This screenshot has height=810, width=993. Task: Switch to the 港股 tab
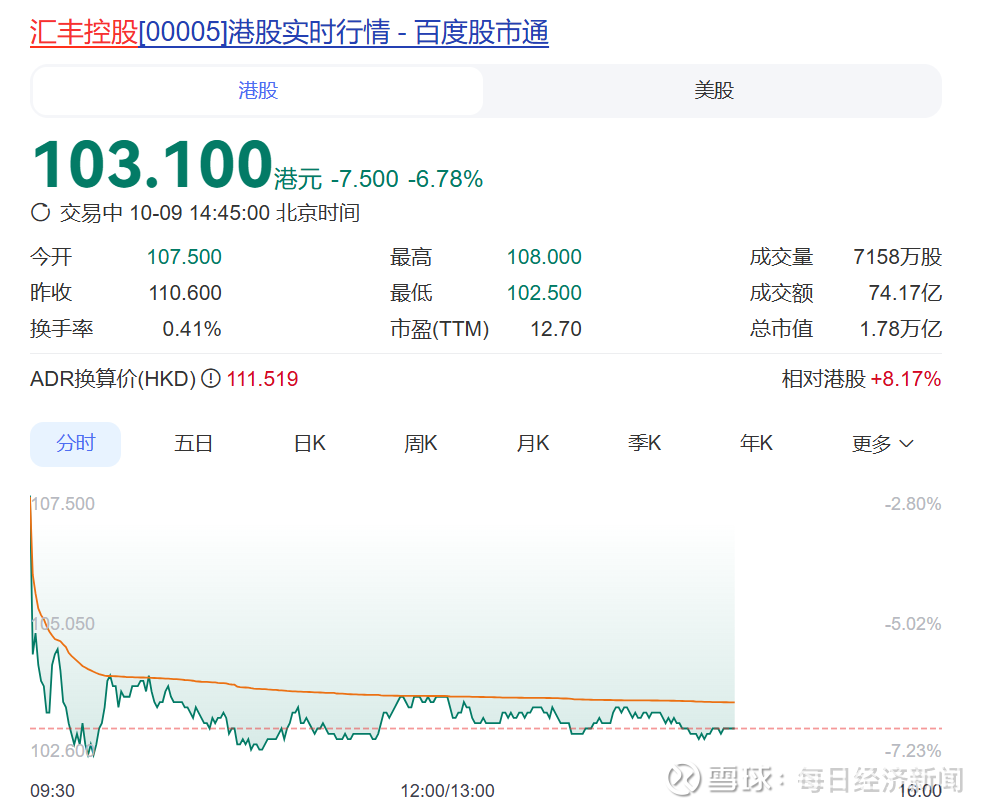(258, 91)
